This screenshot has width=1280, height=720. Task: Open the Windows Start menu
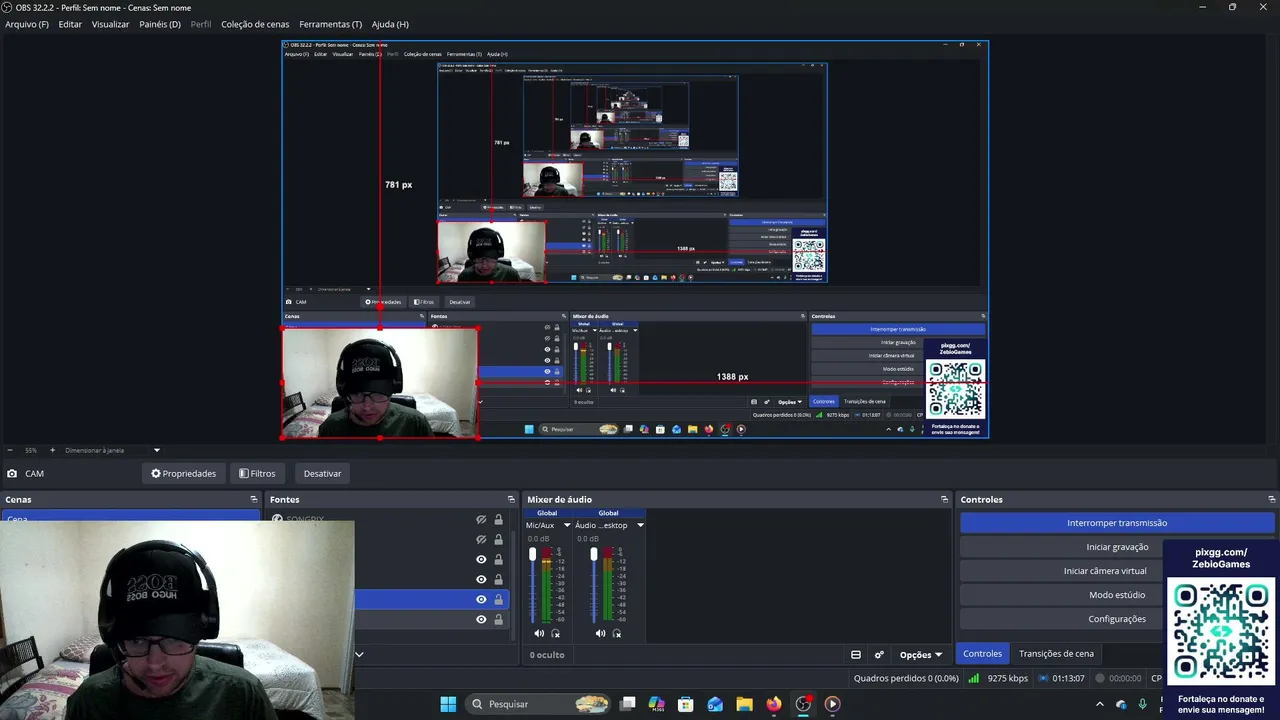[x=448, y=704]
